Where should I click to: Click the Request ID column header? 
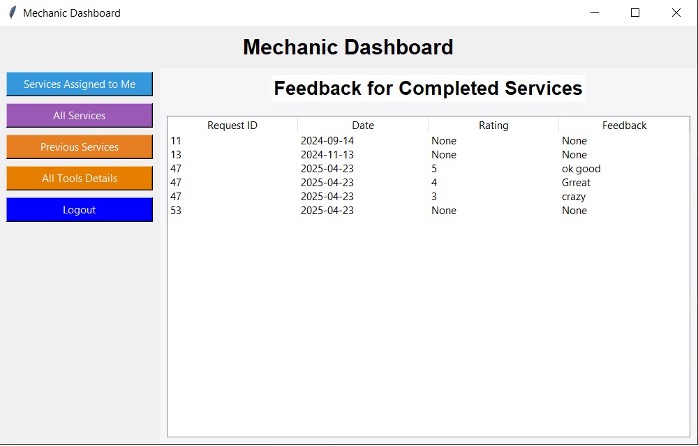[232, 126]
